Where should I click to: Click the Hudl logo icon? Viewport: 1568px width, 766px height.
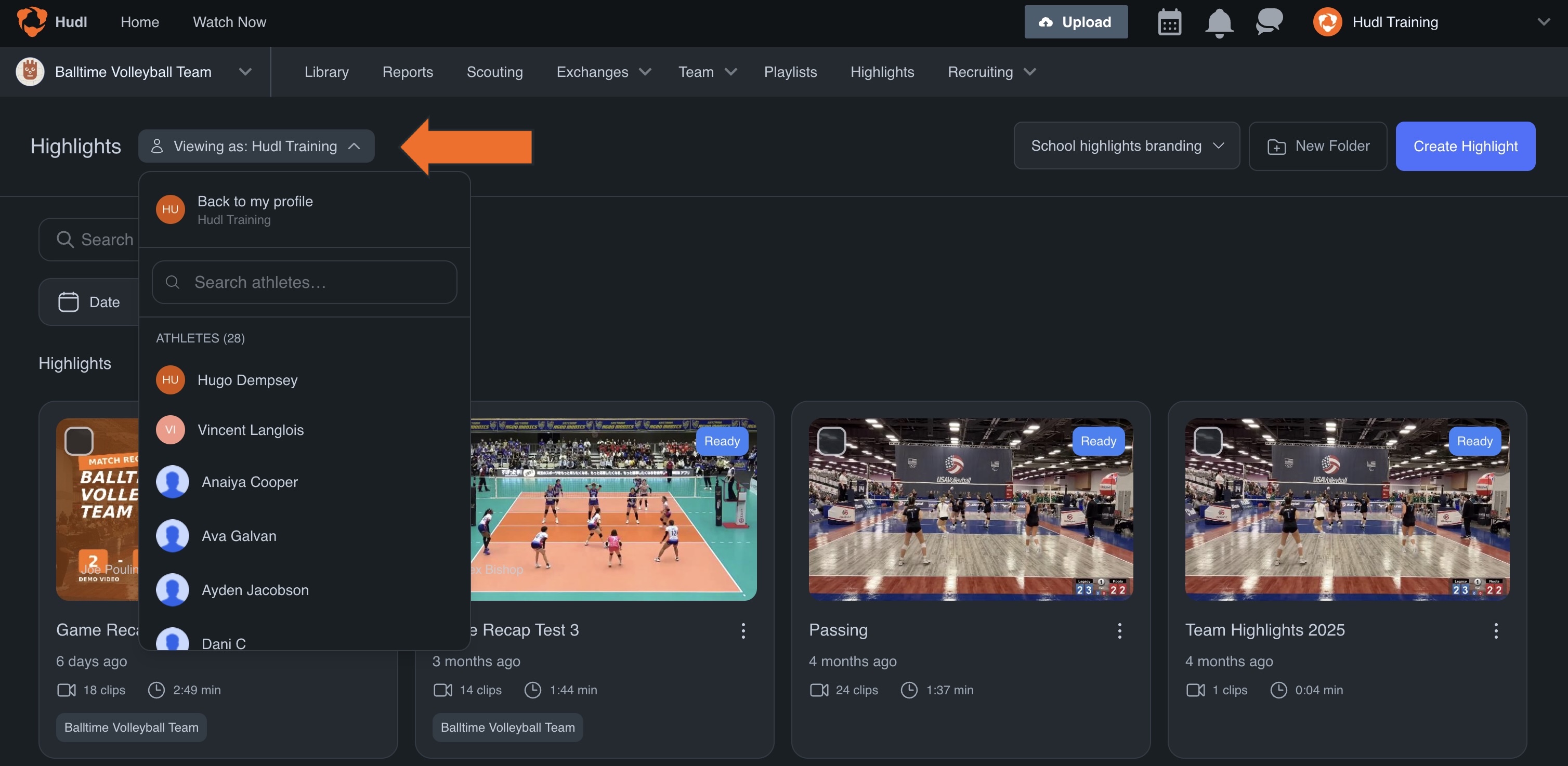click(x=31, y=21)
